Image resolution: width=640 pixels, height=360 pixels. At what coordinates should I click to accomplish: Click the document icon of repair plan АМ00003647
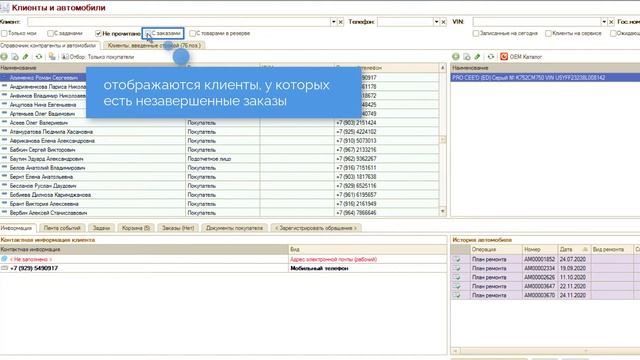pos(457,286)
